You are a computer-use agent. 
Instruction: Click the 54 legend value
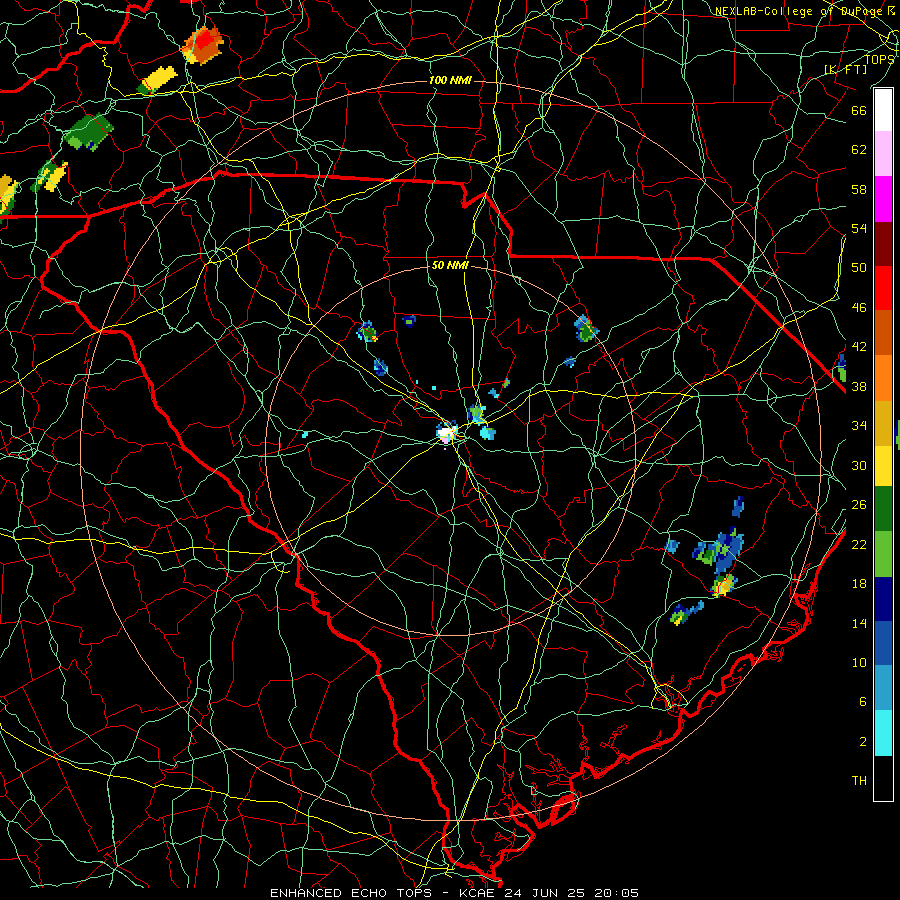click(859, 228)
